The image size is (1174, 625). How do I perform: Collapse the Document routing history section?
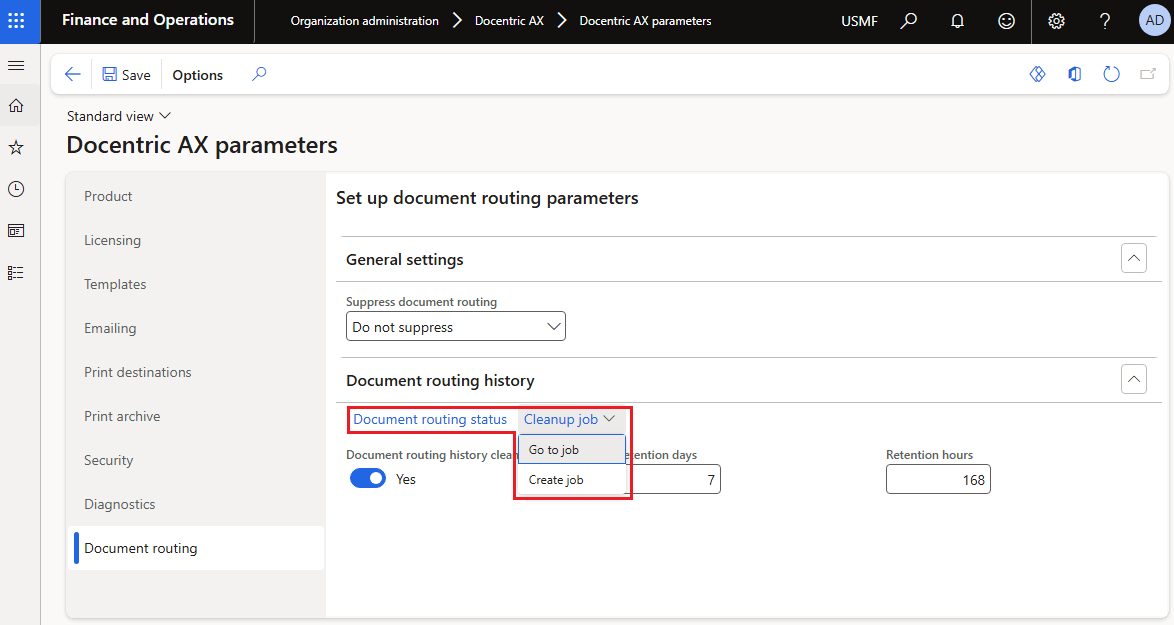1133,380
